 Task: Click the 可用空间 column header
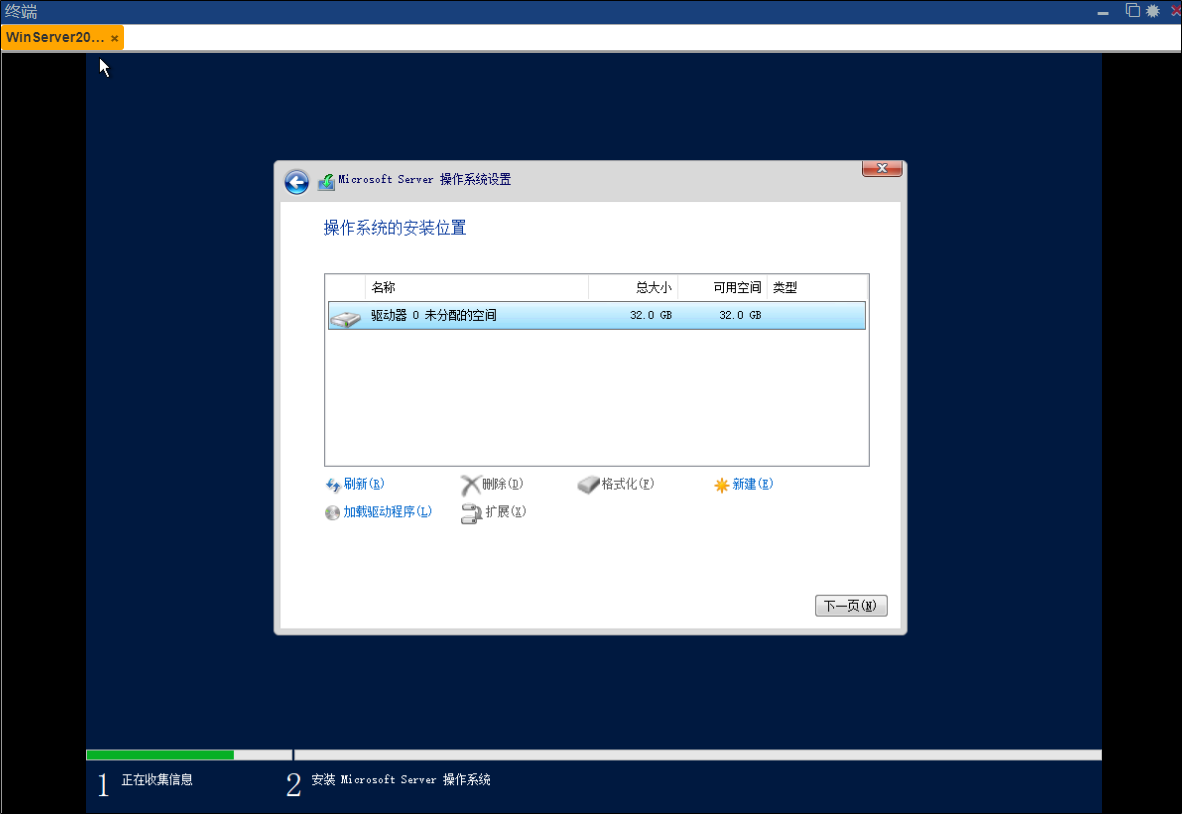pyautogui.click(x=722, y=287)
